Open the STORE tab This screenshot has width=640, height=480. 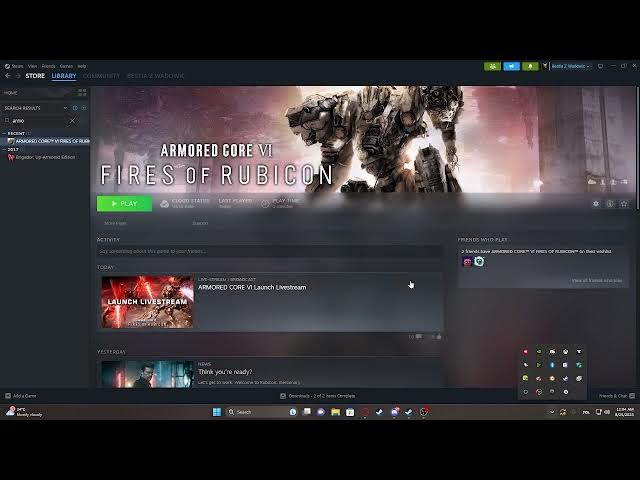(35, 76)
